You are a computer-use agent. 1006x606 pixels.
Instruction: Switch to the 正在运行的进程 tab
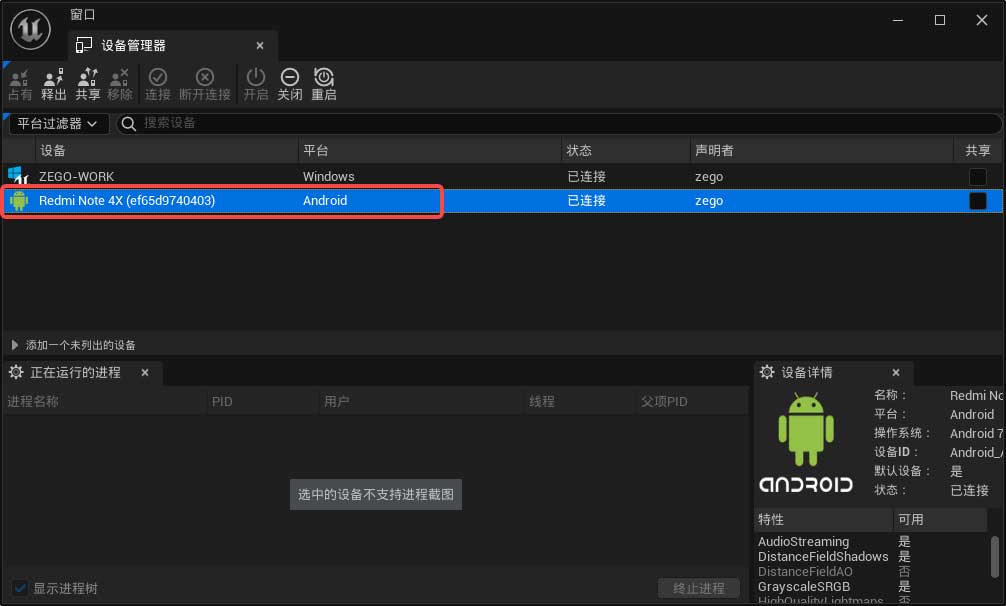tap(75, 372)
